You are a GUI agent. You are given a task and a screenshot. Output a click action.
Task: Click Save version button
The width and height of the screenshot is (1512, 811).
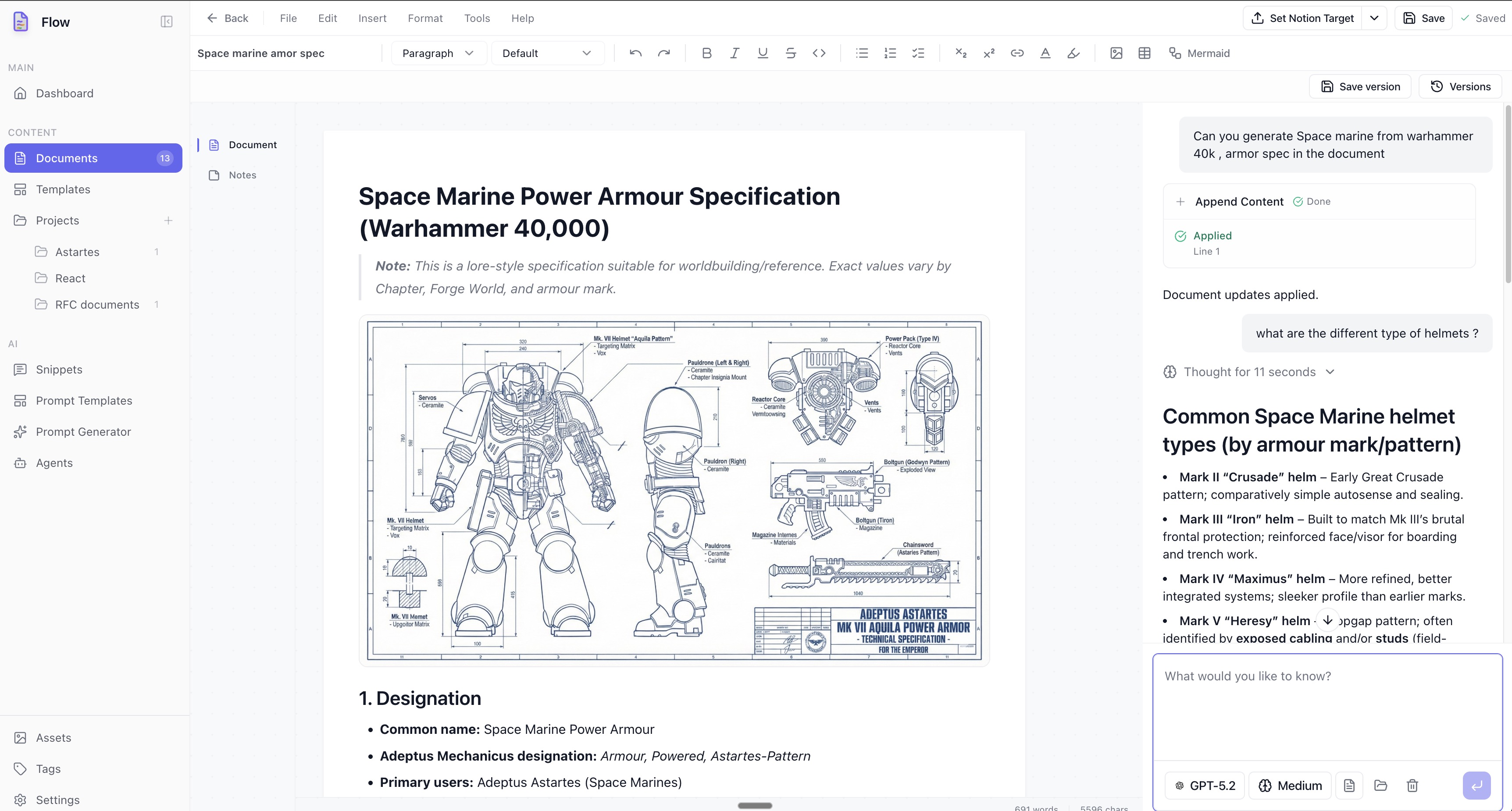(1360, 87)
